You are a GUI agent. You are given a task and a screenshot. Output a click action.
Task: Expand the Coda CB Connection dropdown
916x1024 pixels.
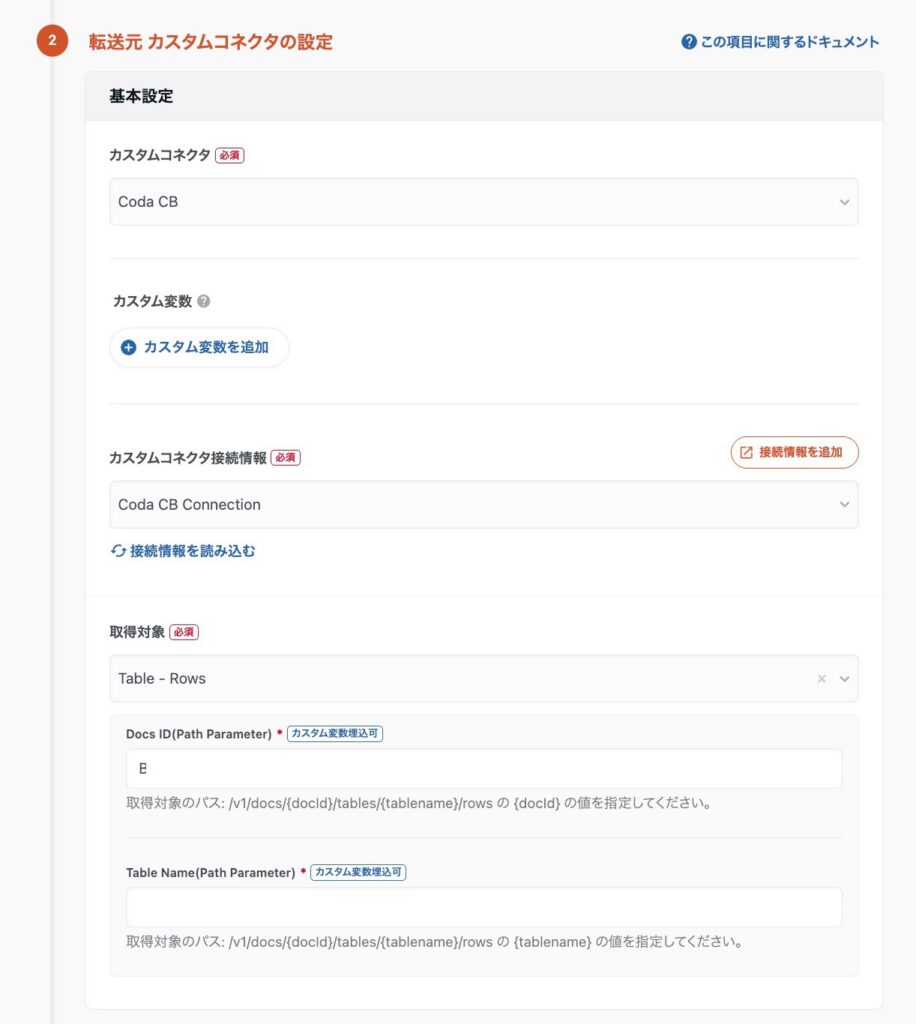point(483,505)
